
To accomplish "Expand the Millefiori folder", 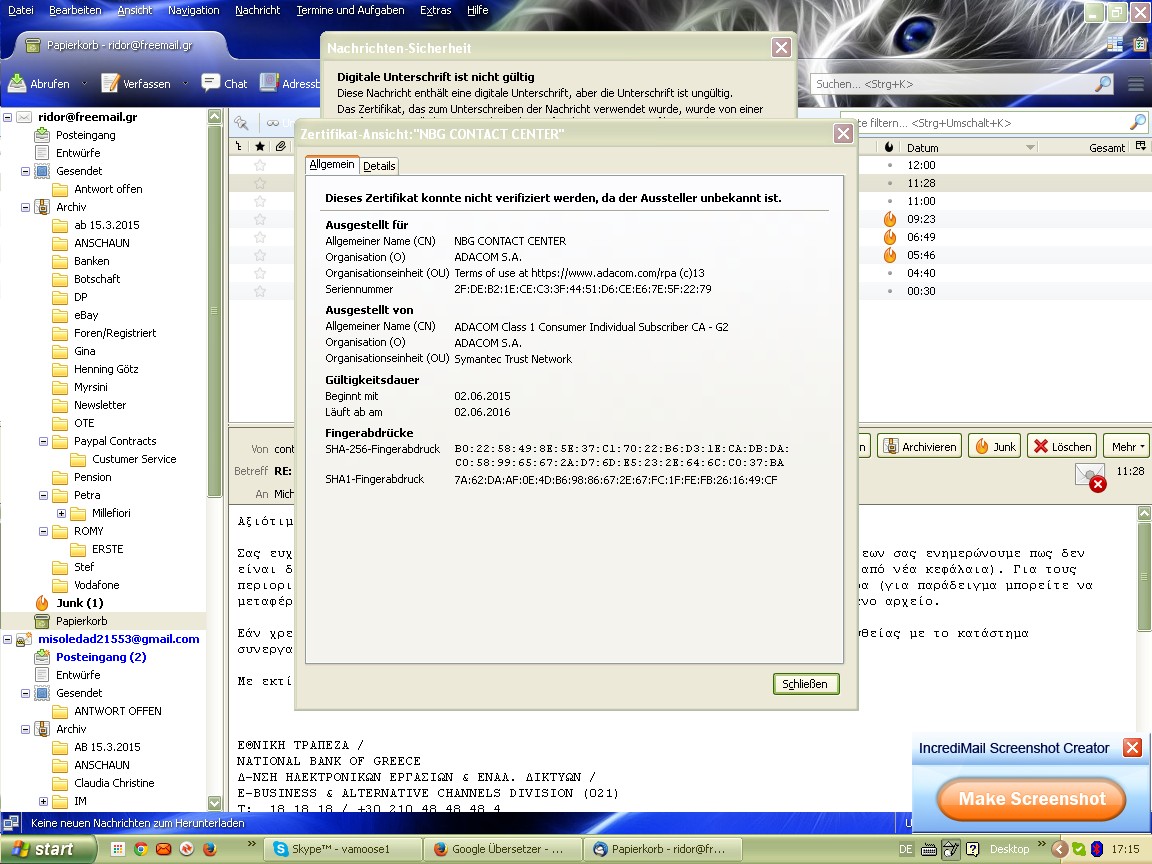I will pyautogui.click(x=61, y=513).
